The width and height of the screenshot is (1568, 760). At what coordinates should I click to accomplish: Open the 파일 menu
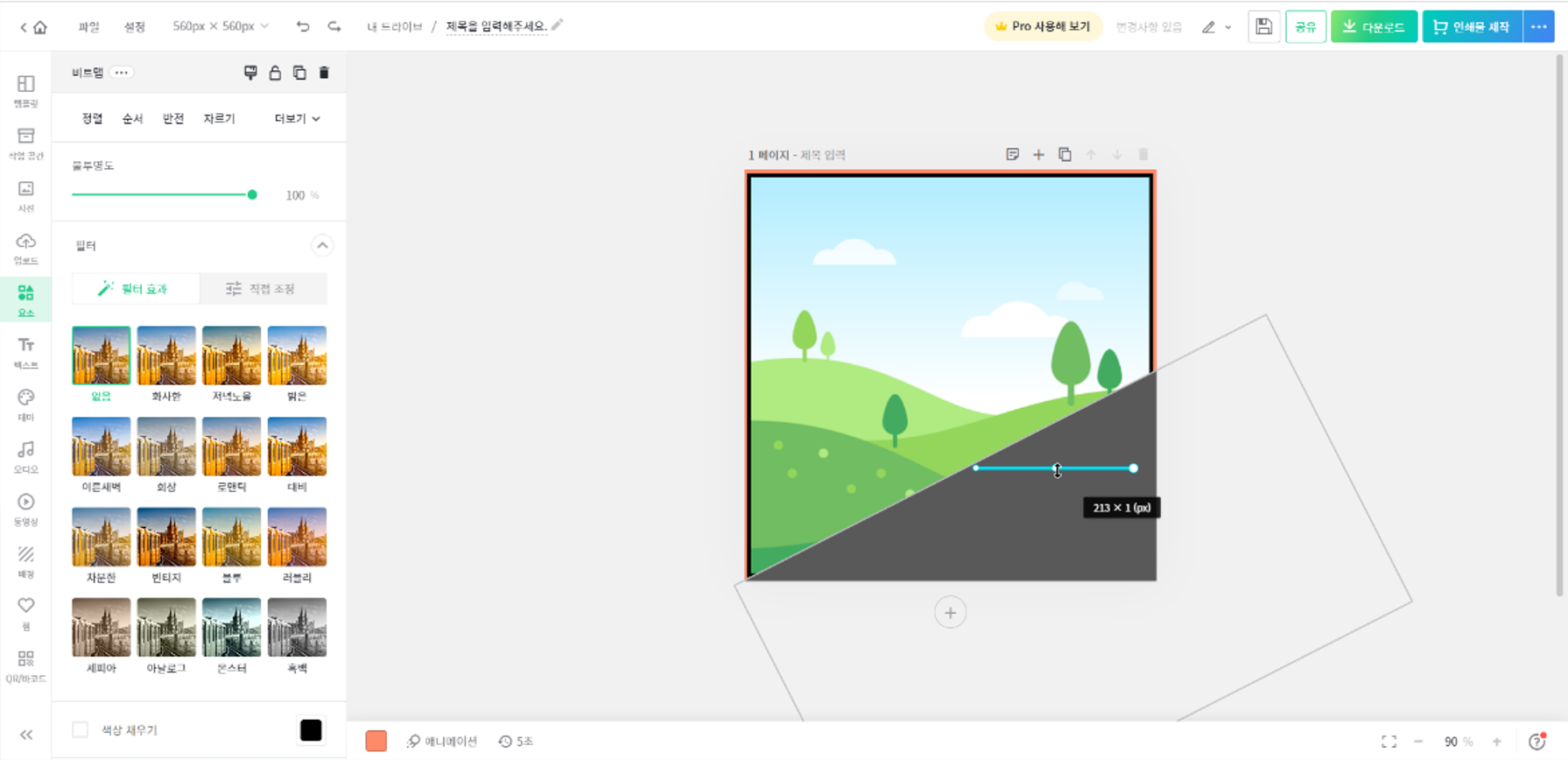[88, 27]
